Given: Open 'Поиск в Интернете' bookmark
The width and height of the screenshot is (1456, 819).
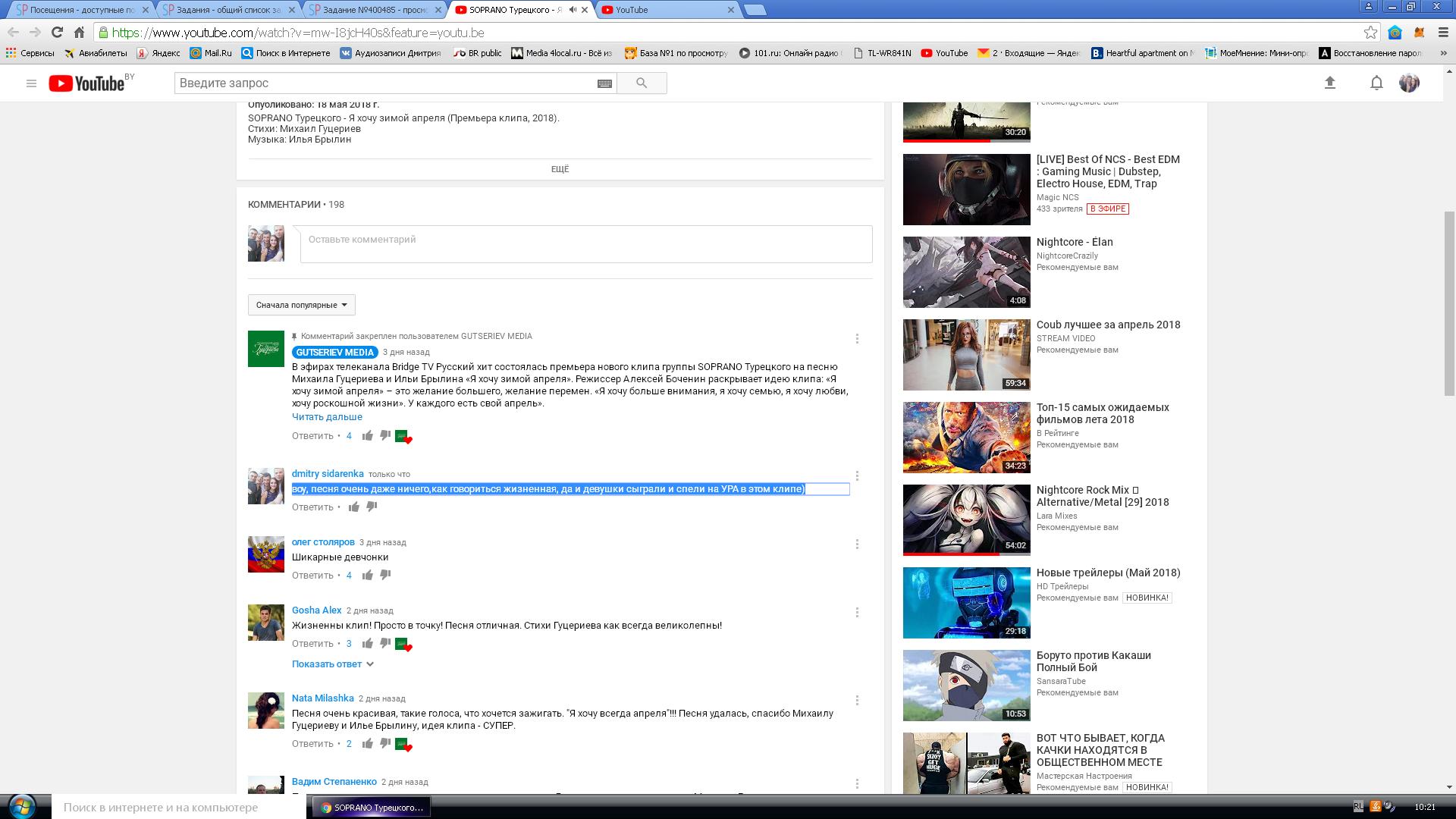Looking at the screenshot, I should click(x=286, y=53).
